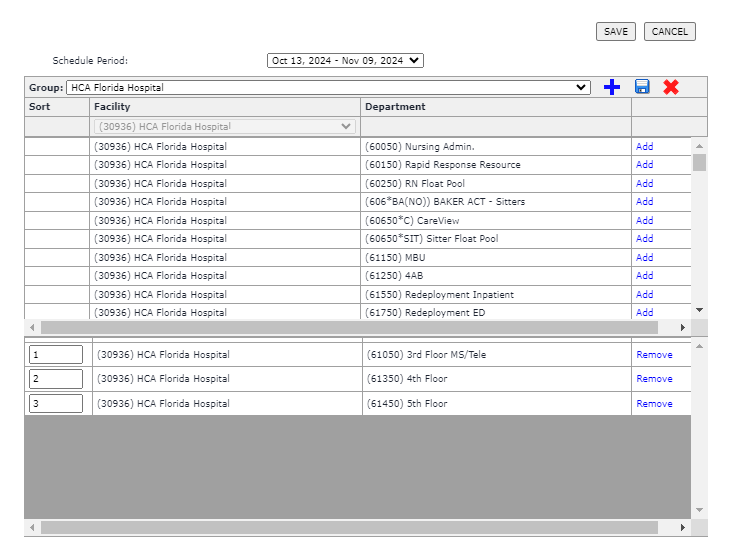Add the RN Float Pool department
Screen dimensions: 733x558
point(644,183)
